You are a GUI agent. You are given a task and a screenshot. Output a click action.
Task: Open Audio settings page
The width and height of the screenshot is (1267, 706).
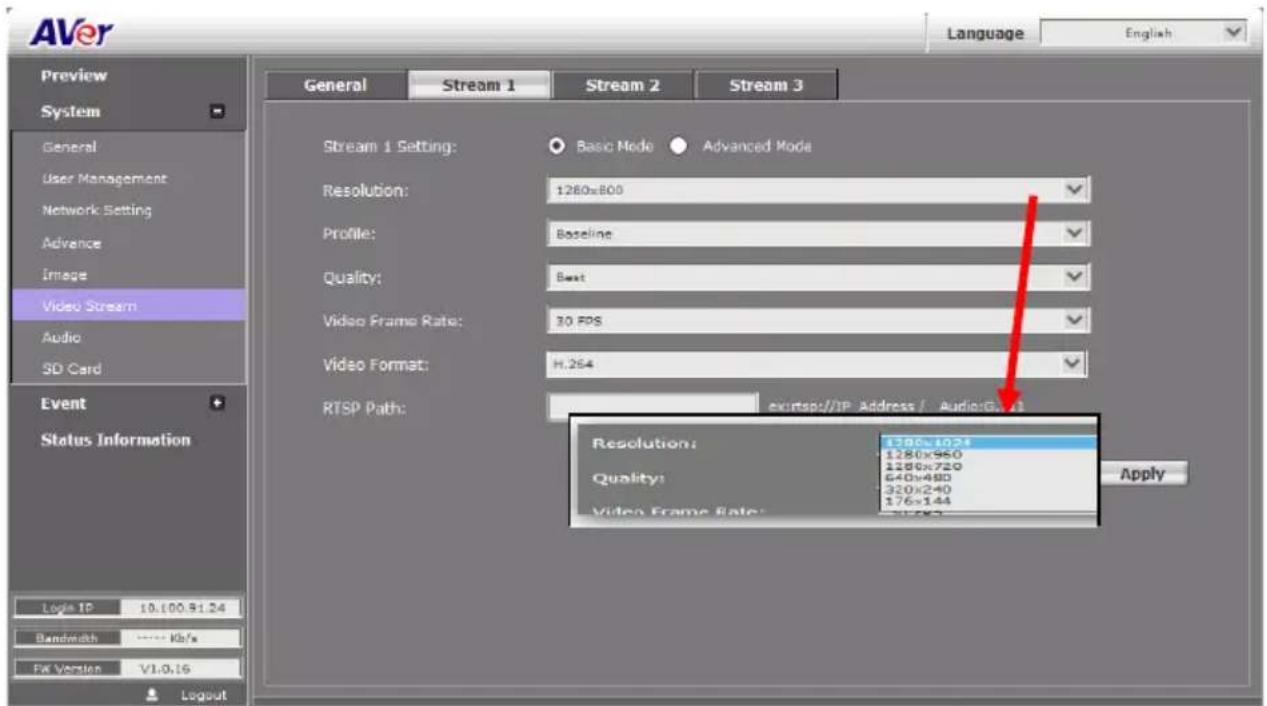click(61, 338)
